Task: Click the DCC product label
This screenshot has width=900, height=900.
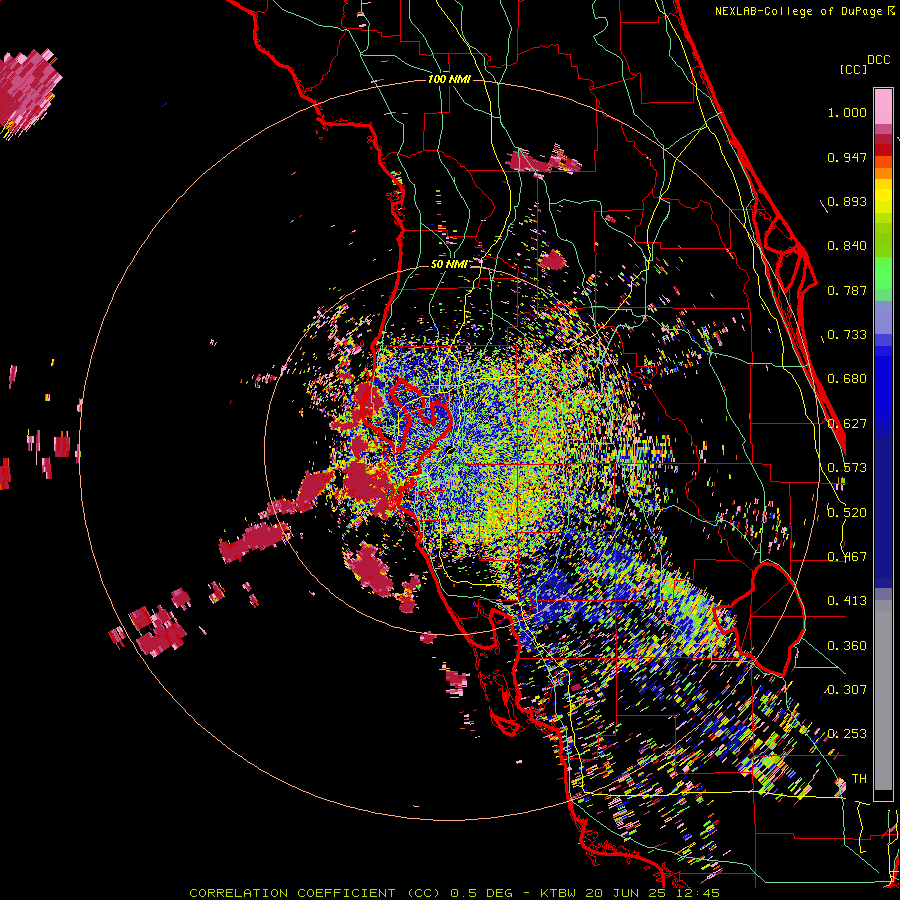Action: click(878, 60)
